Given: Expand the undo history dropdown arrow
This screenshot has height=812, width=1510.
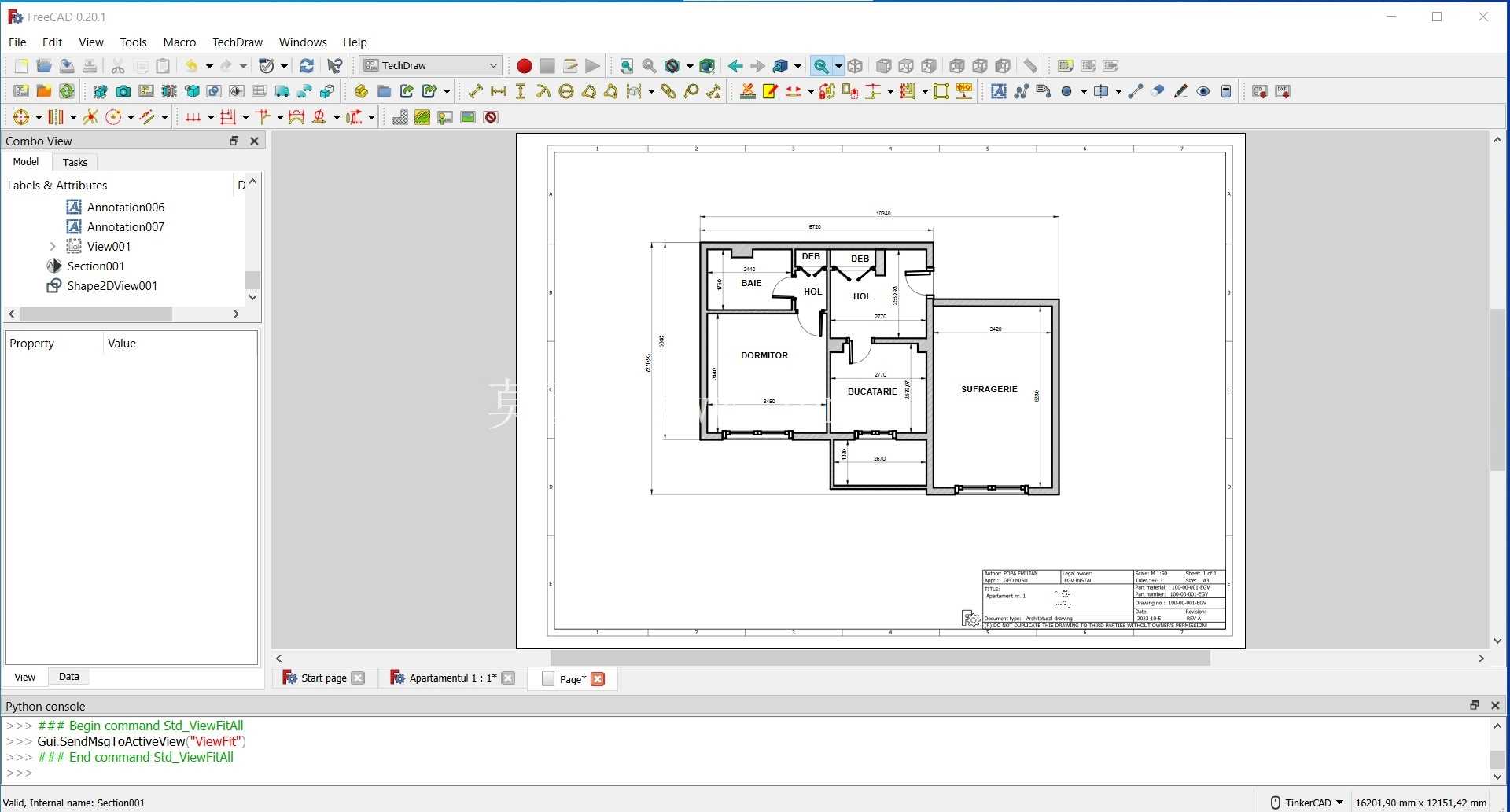Looking at the screenshot, I should (209, 66).
